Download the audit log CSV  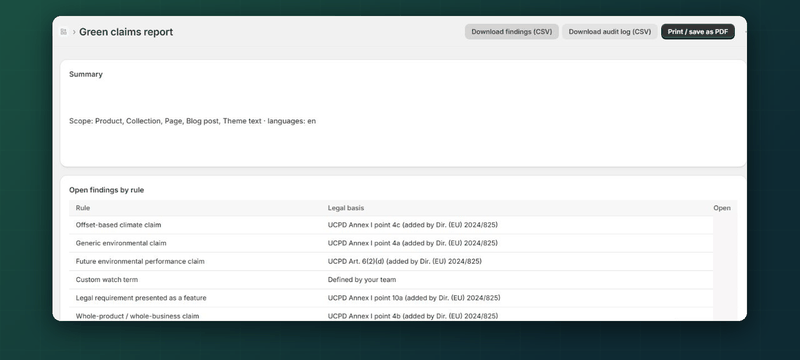click(610, 32)
